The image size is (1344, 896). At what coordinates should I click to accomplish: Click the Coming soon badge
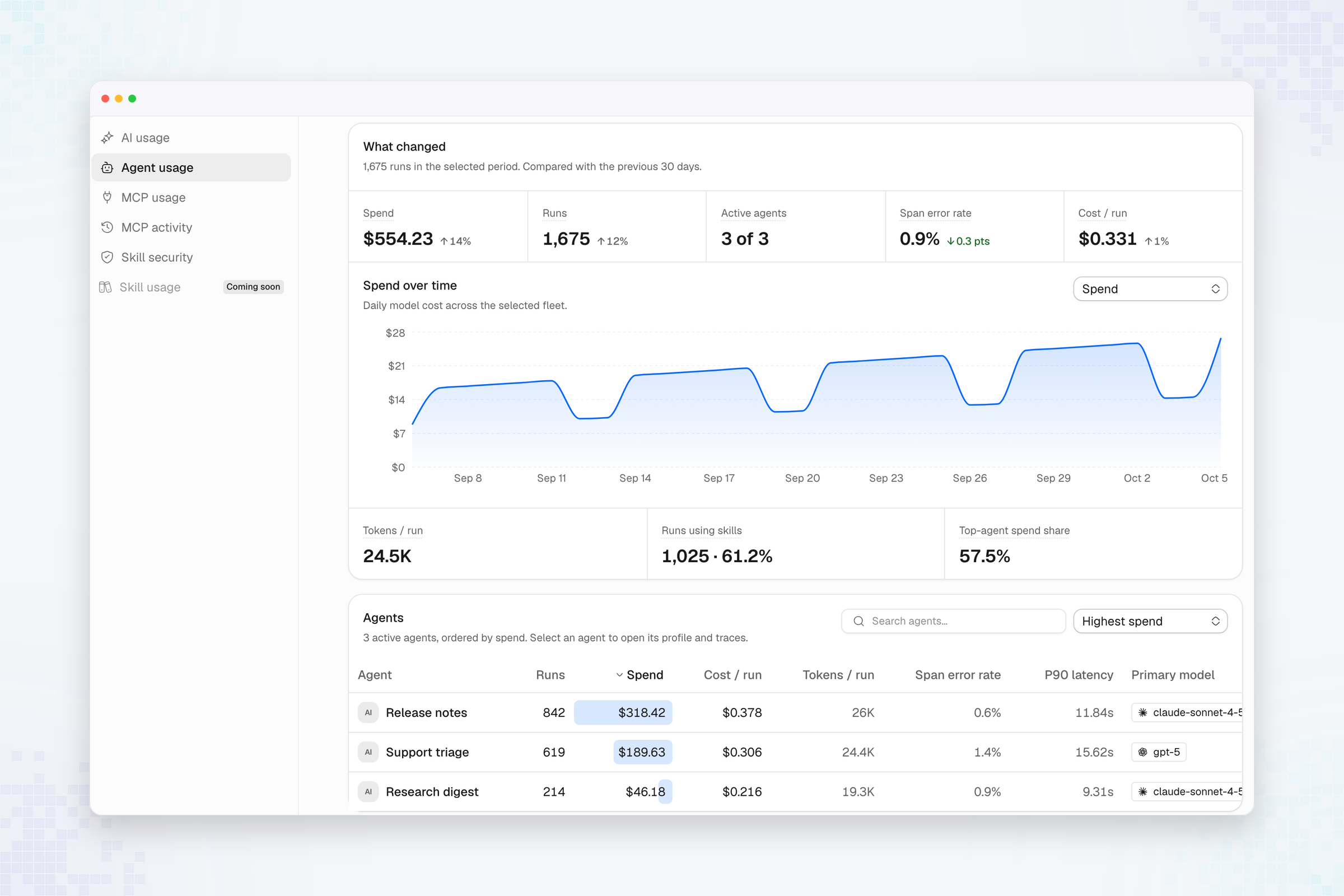tap(253, 287)
